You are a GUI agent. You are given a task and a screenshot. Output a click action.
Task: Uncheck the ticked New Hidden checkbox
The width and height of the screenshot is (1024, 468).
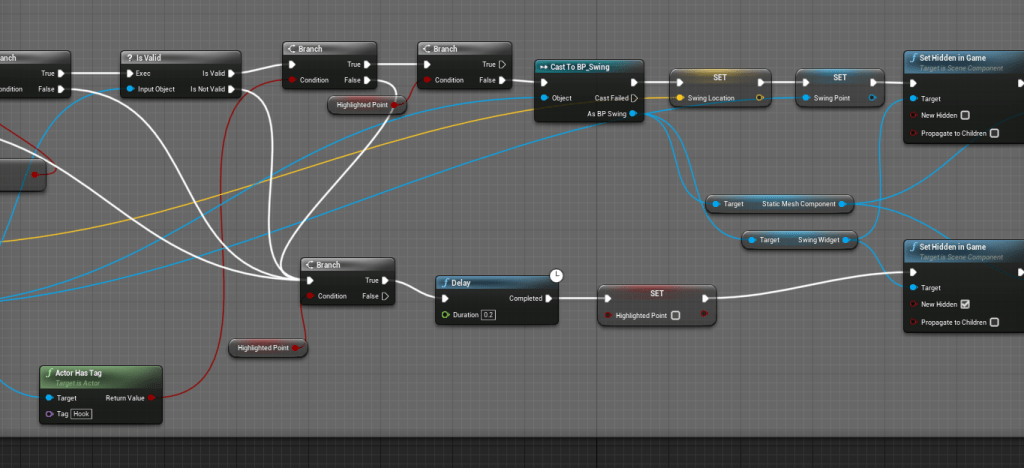(x=964, y=304)
